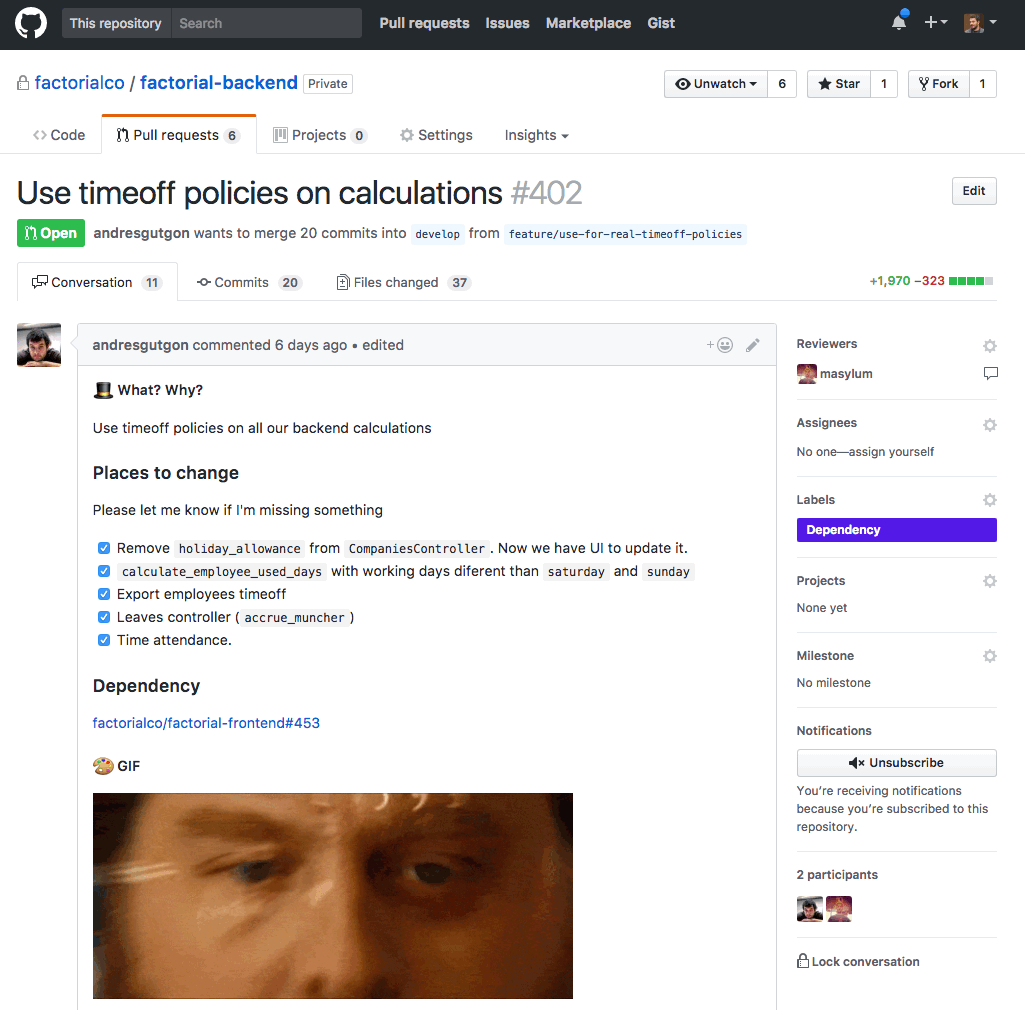Open factorial-frontend#453 dependency link
Screen dimensions: 1025x1010
pyautogui.click(x=206, y=723)
